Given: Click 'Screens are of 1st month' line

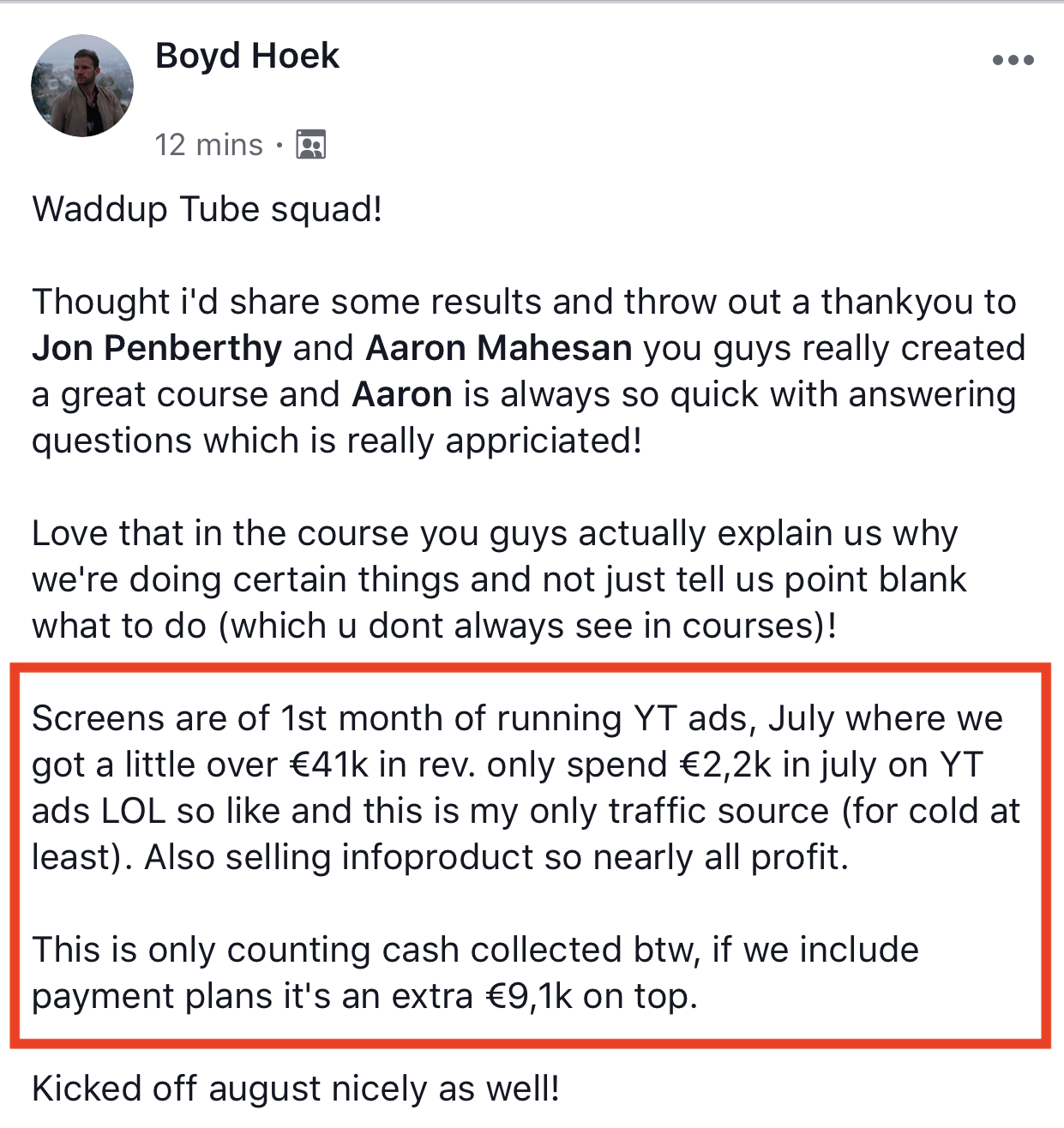Looking at the screenshot, I should [x=516, y=718].
